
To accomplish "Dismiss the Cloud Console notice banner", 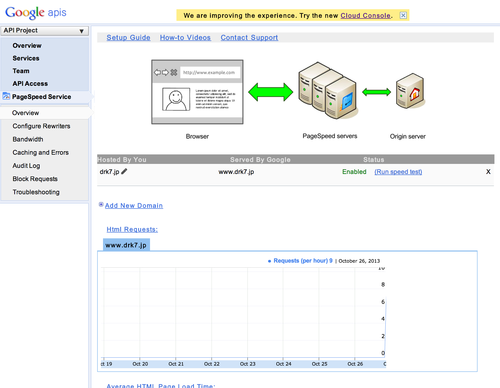I will [403, 15].
